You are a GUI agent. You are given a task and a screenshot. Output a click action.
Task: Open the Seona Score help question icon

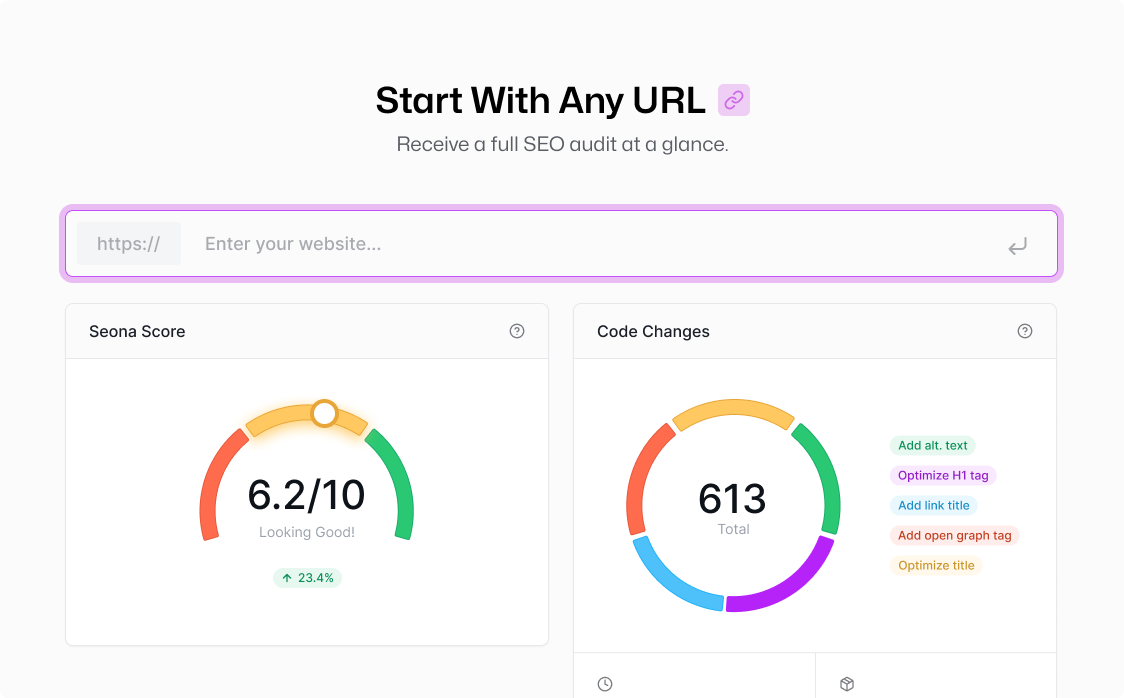[x=517, y=331]
